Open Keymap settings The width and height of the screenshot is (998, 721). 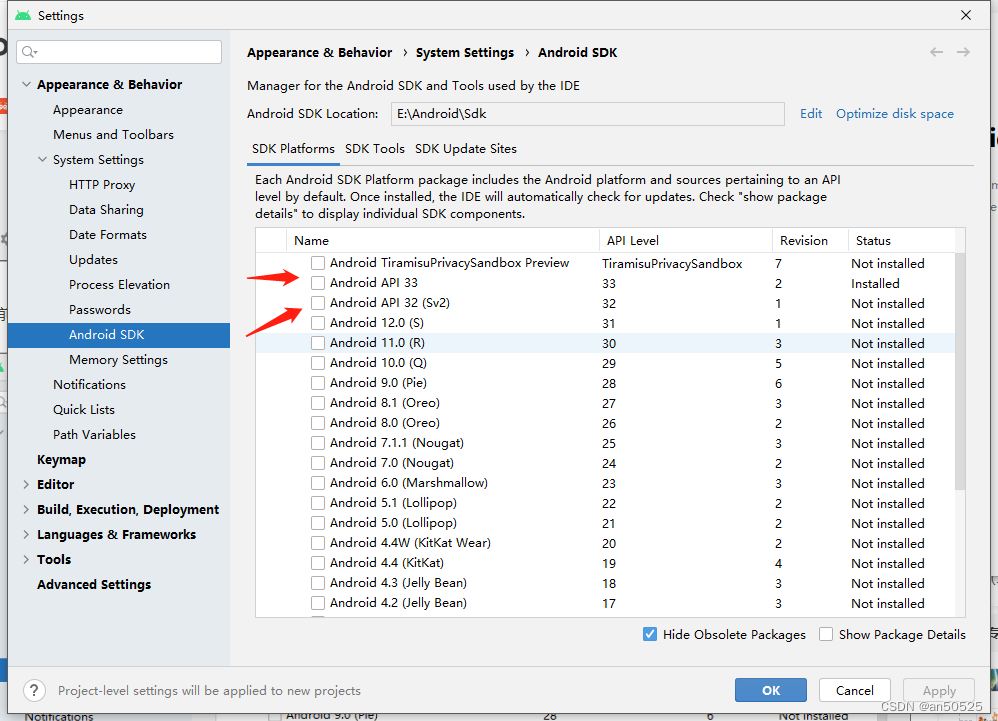(61, 459)
